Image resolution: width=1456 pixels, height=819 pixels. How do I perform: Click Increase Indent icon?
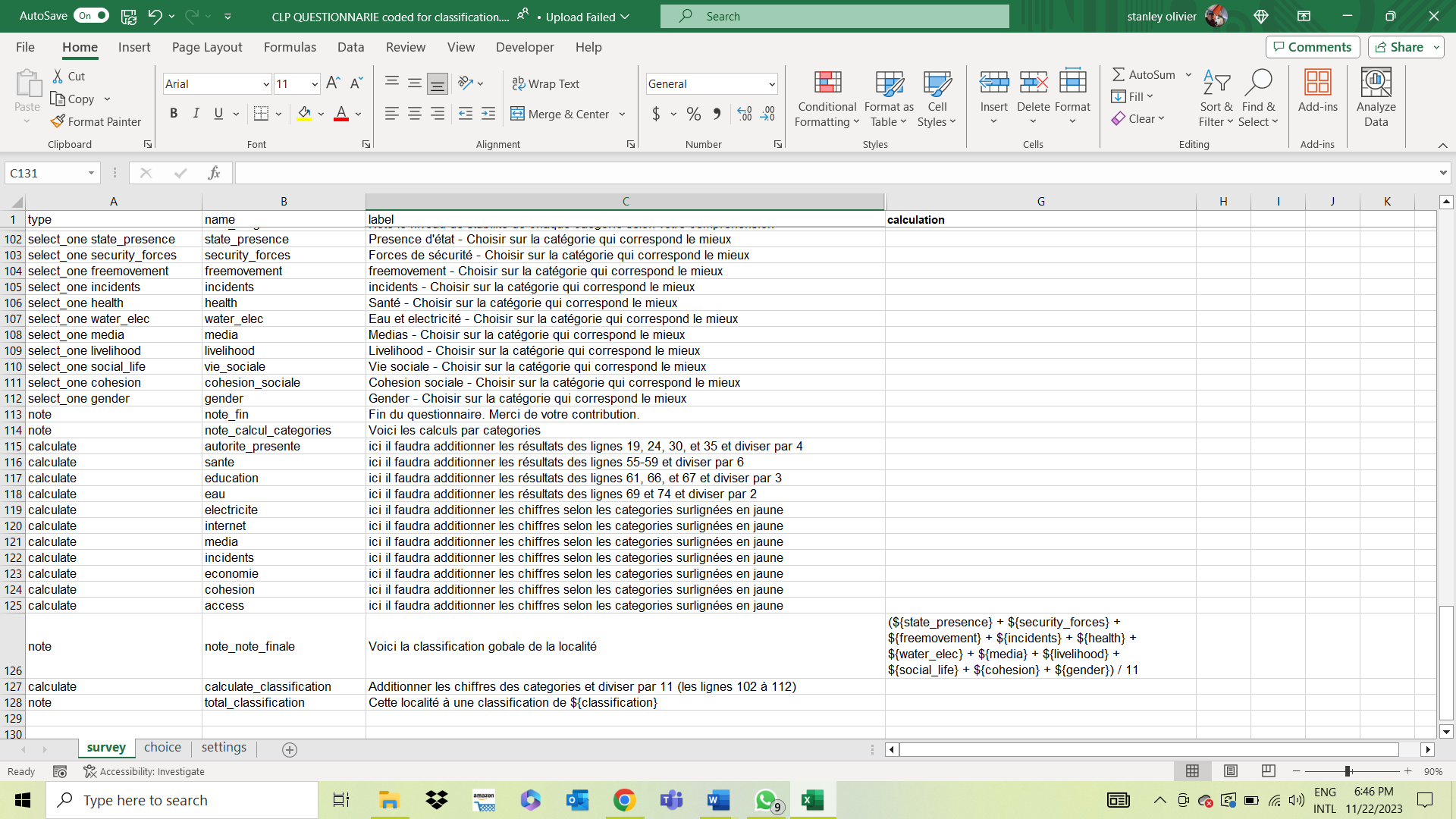click(x=488, y=114)
